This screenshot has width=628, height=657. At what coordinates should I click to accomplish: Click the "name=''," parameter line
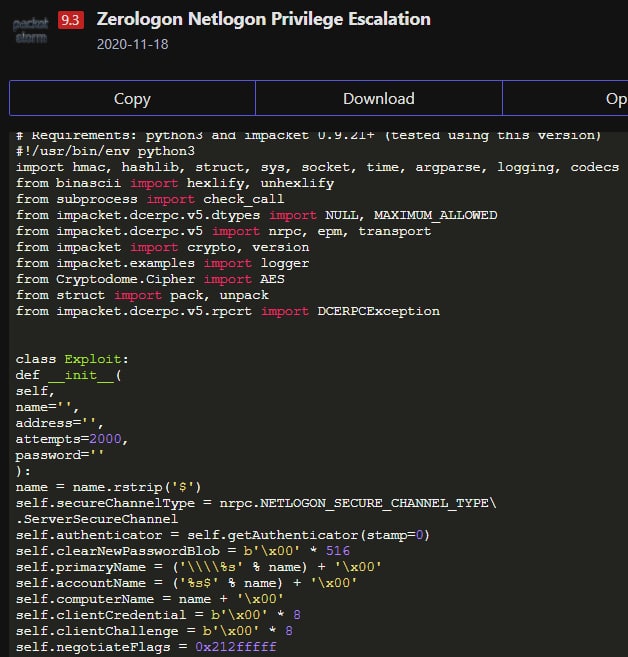pyautogui.click(x=47, y=407)
